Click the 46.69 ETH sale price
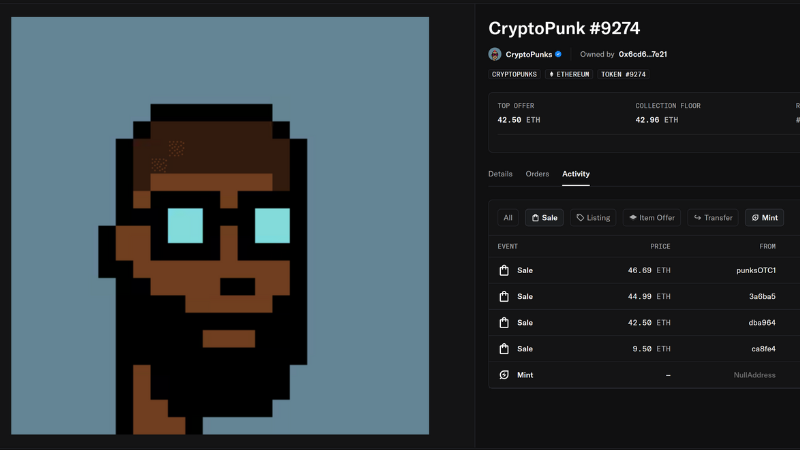 point(649,270)
